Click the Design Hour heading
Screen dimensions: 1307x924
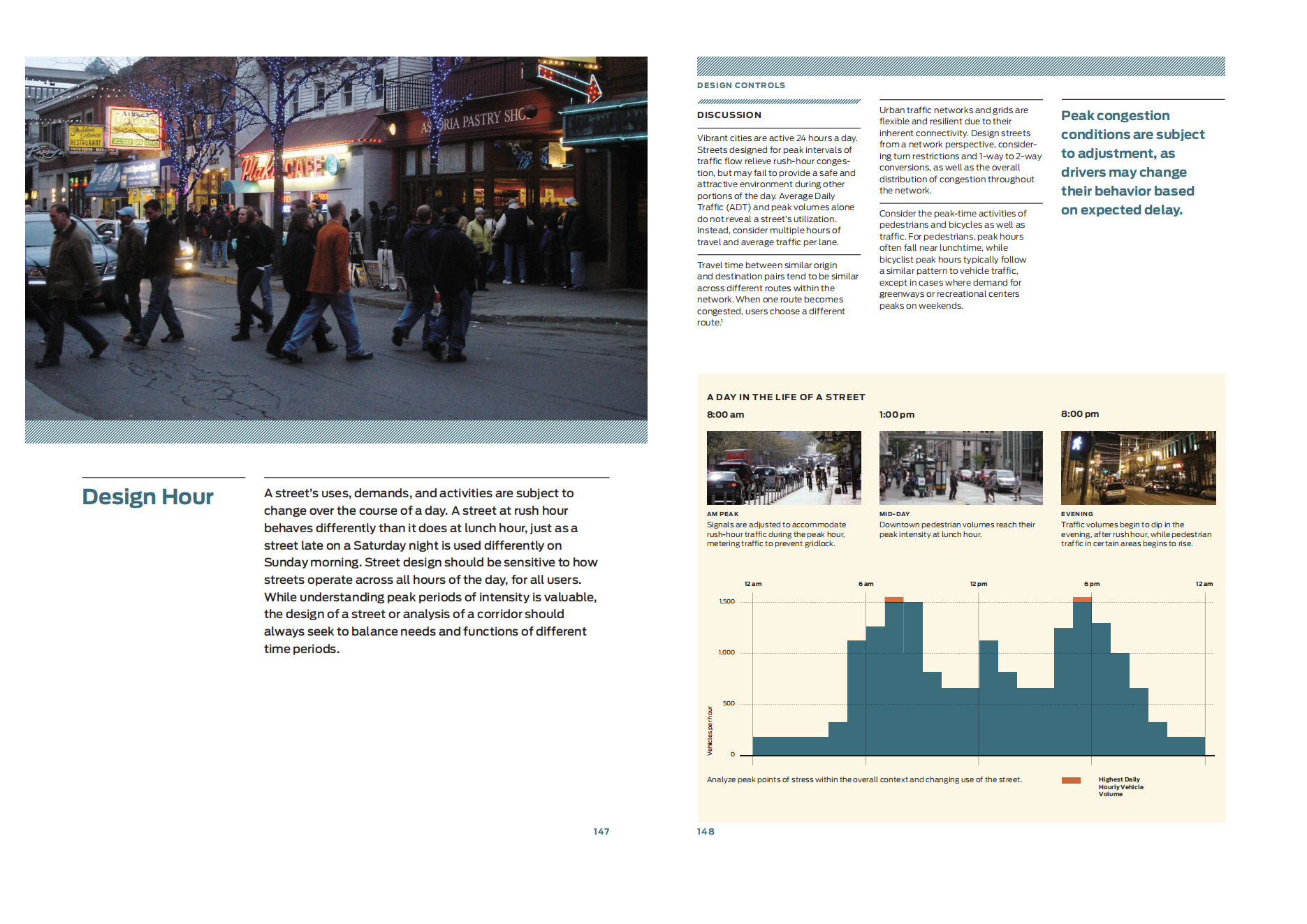pyautogui.click(x=147, y=497)
